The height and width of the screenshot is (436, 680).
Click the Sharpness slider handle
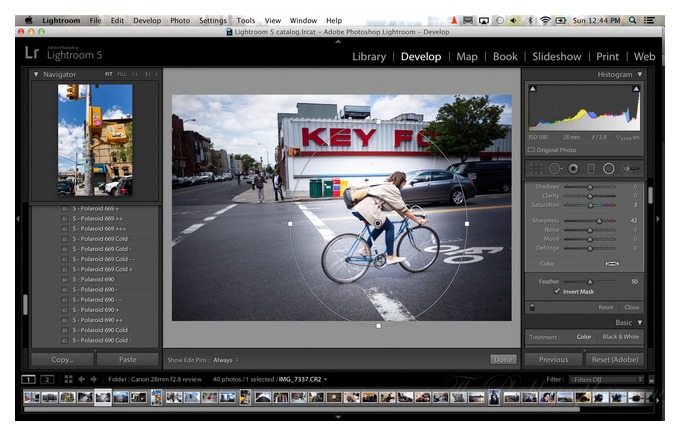[599, 221]
